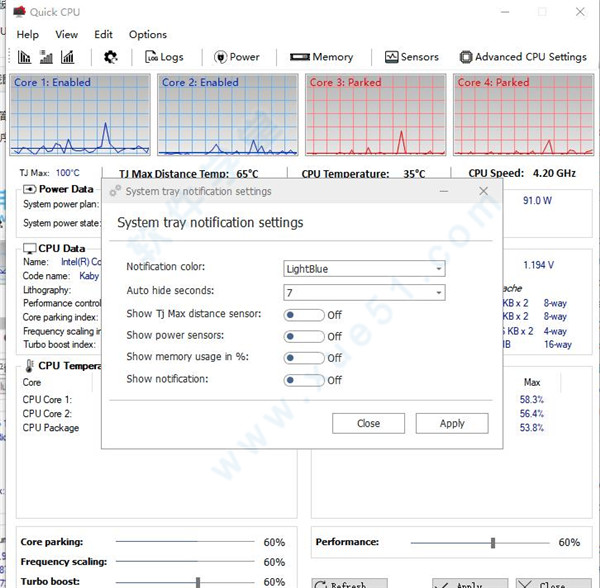The height and width of the screenshot is (588, 600).
Task: Open the Logs toolbar item
Action: point(164,57)
